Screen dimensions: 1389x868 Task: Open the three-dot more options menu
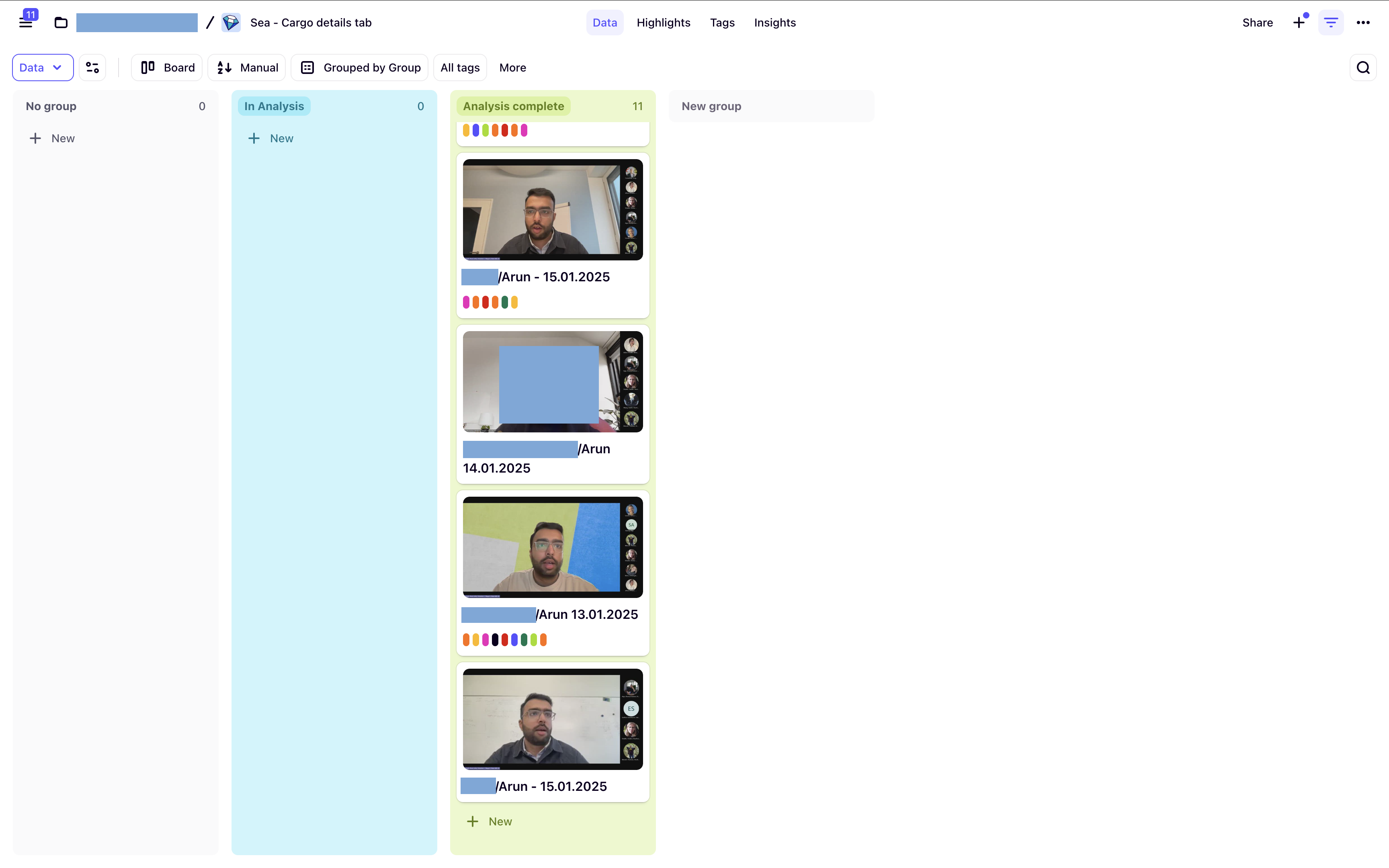click(x=1363, y=23)
